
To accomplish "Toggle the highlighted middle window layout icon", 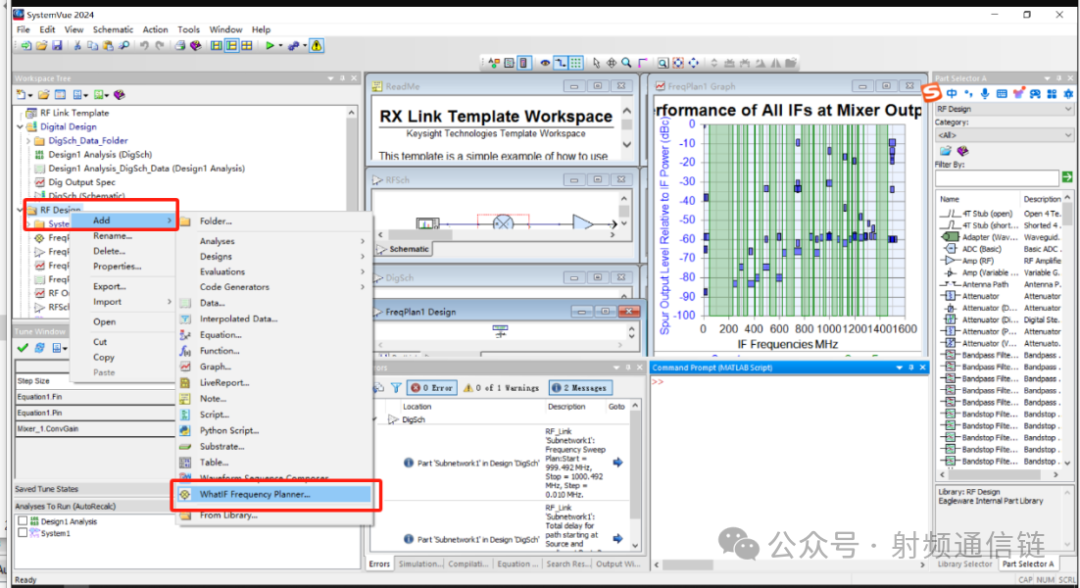I will [231, 45].
